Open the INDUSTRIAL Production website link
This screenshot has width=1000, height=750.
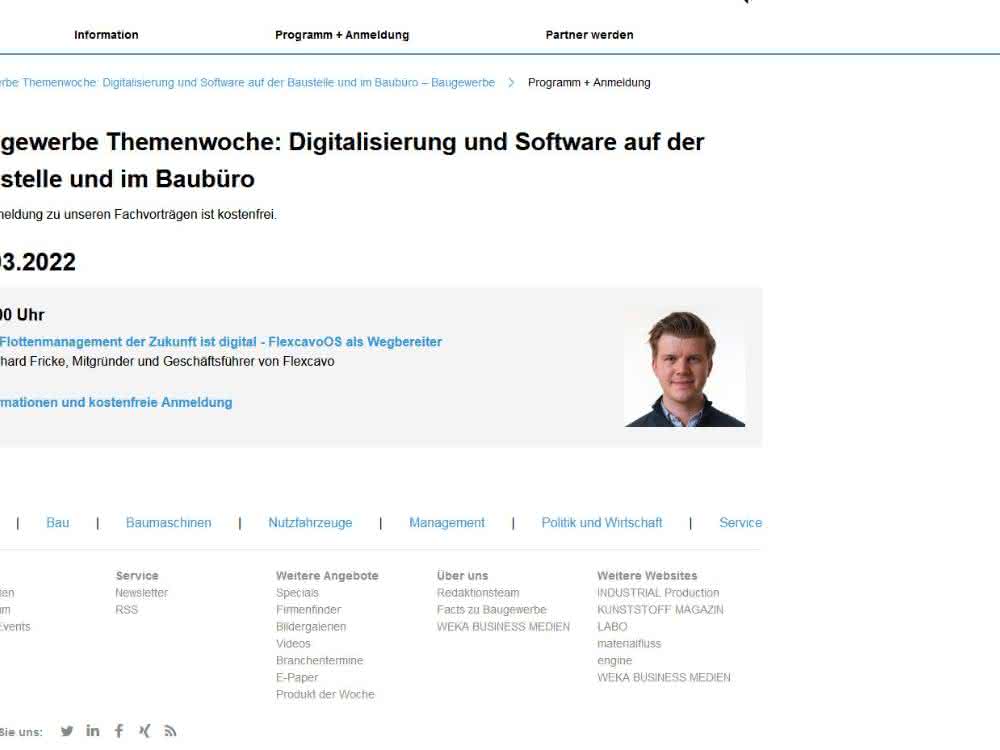(658, 593)
